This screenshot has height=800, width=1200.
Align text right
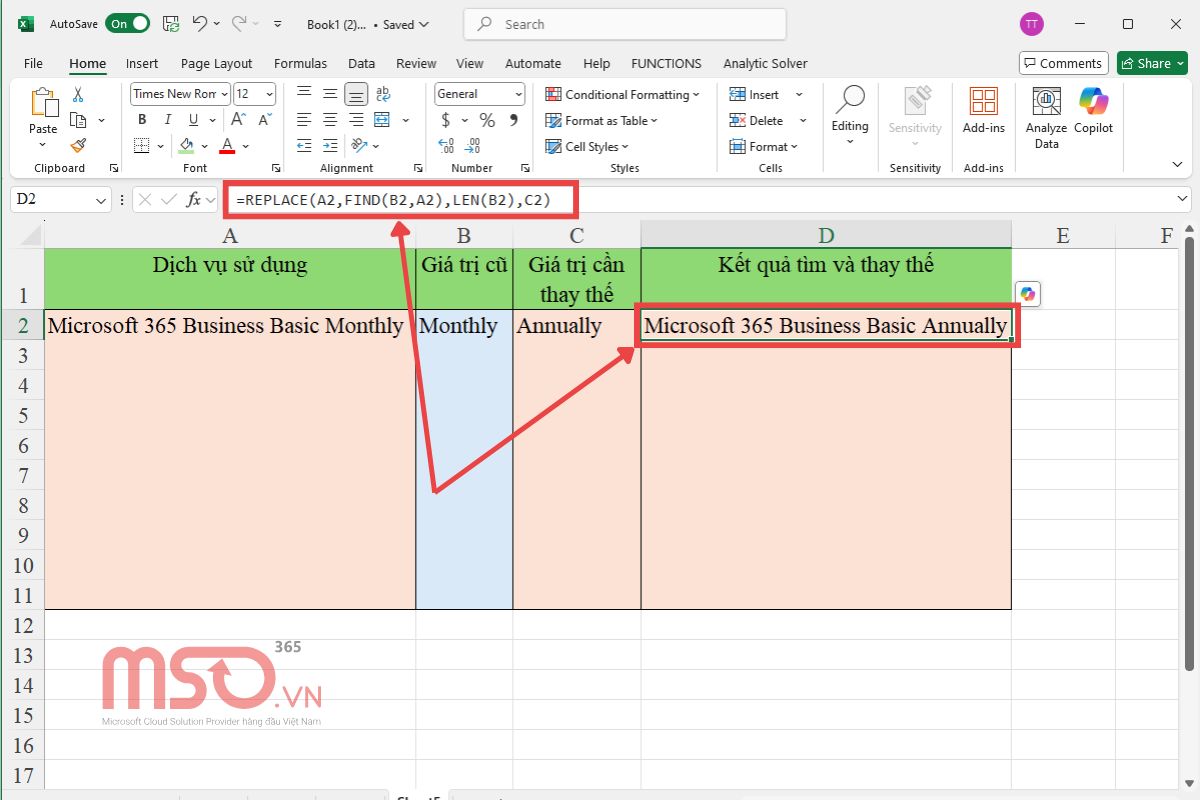[x=356, y=120]
